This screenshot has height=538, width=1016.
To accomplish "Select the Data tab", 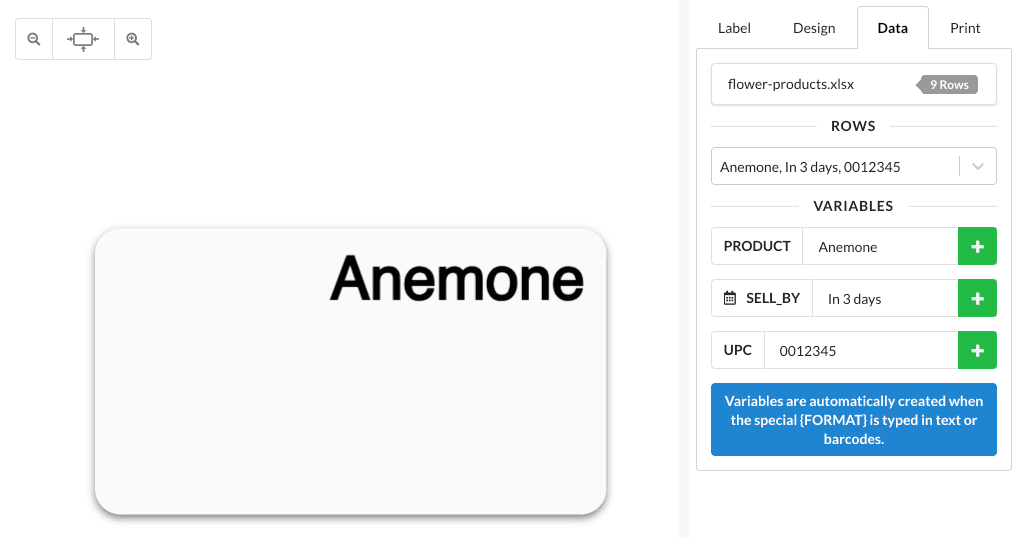I will point(892,28).
